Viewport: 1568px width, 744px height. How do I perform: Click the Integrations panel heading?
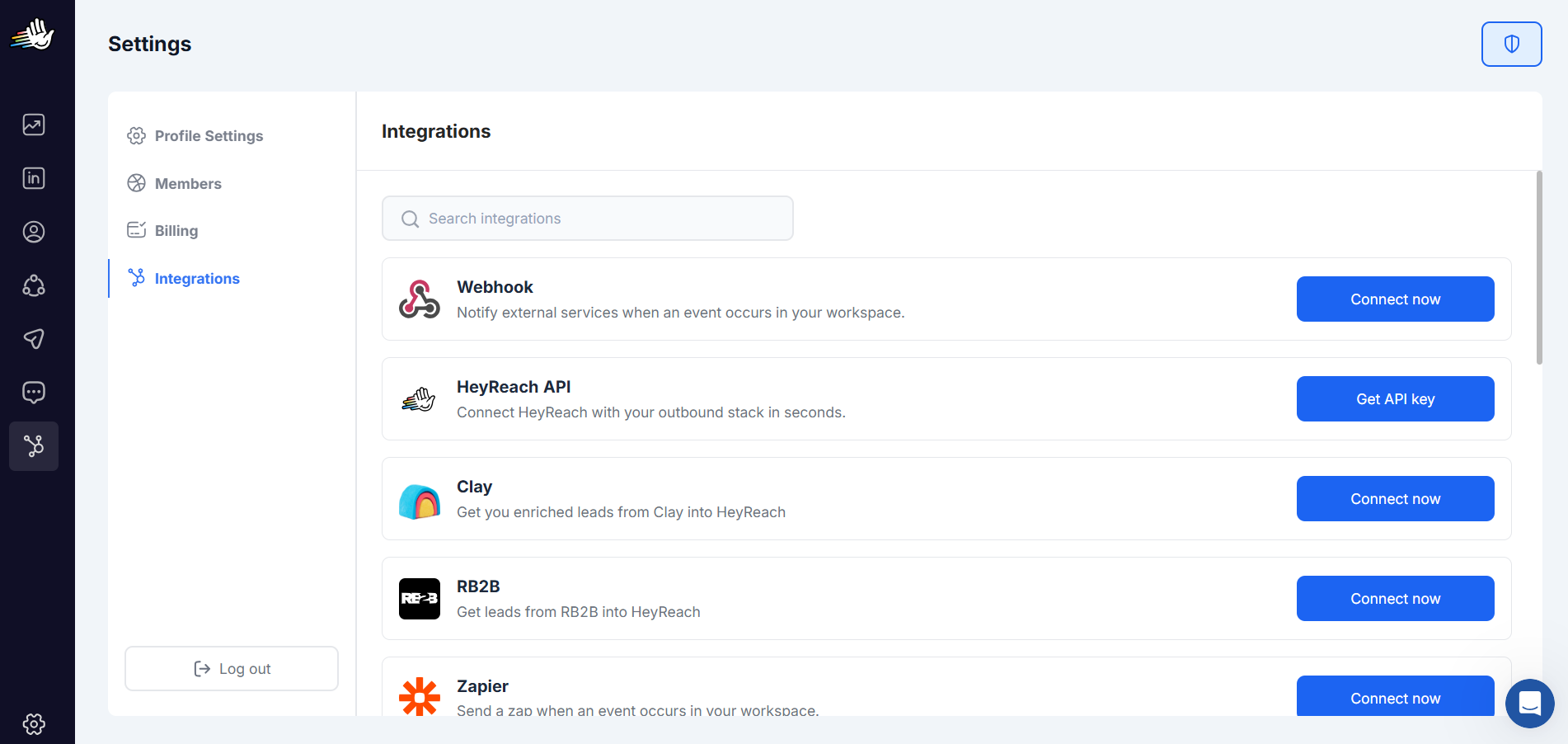pos(436,131)
